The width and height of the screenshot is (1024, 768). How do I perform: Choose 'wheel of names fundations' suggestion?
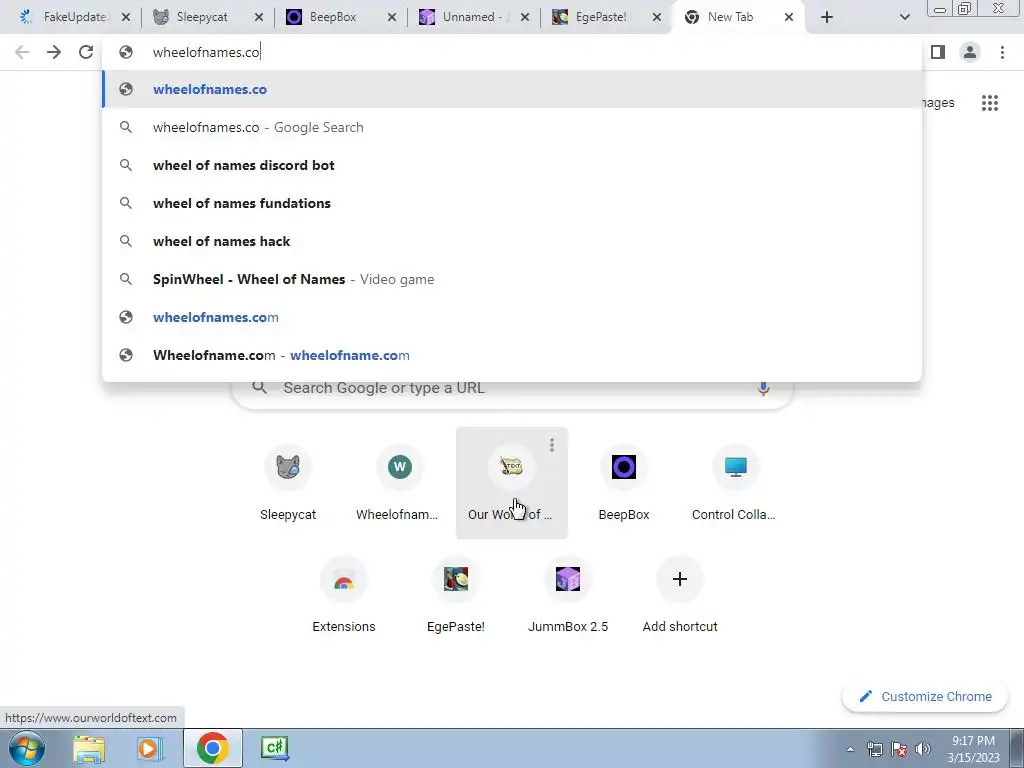512,203
